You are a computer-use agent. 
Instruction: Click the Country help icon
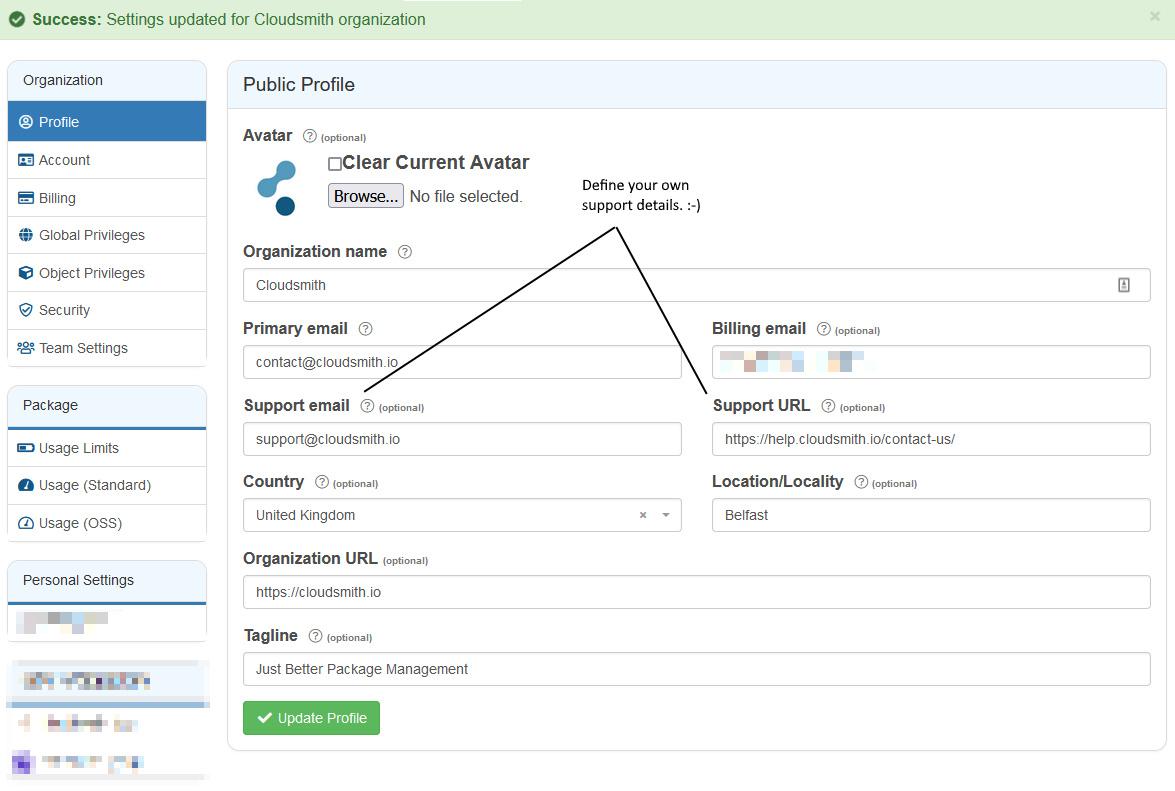[321, 482]
